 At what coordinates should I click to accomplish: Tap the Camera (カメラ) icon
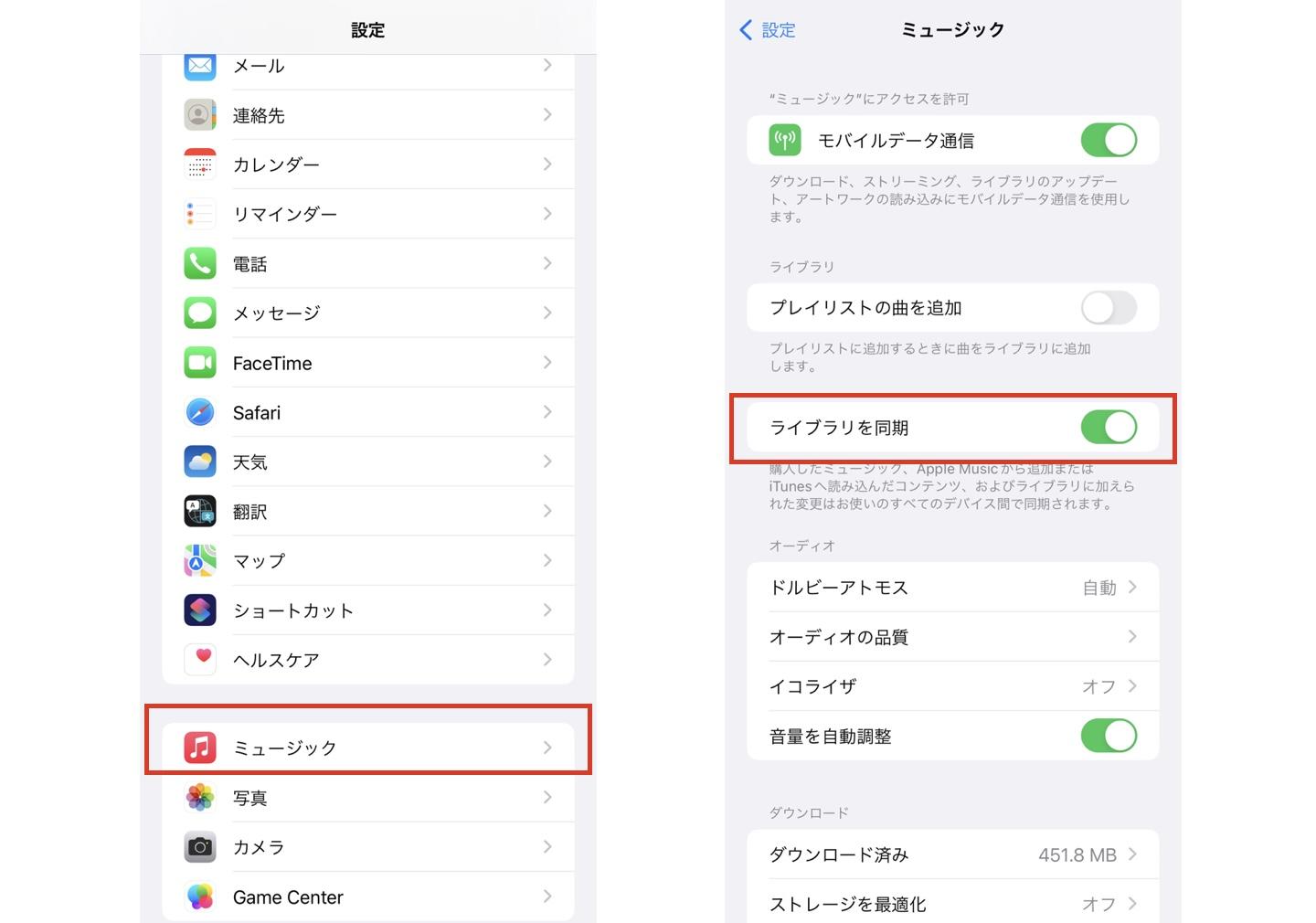pos(200,847)
